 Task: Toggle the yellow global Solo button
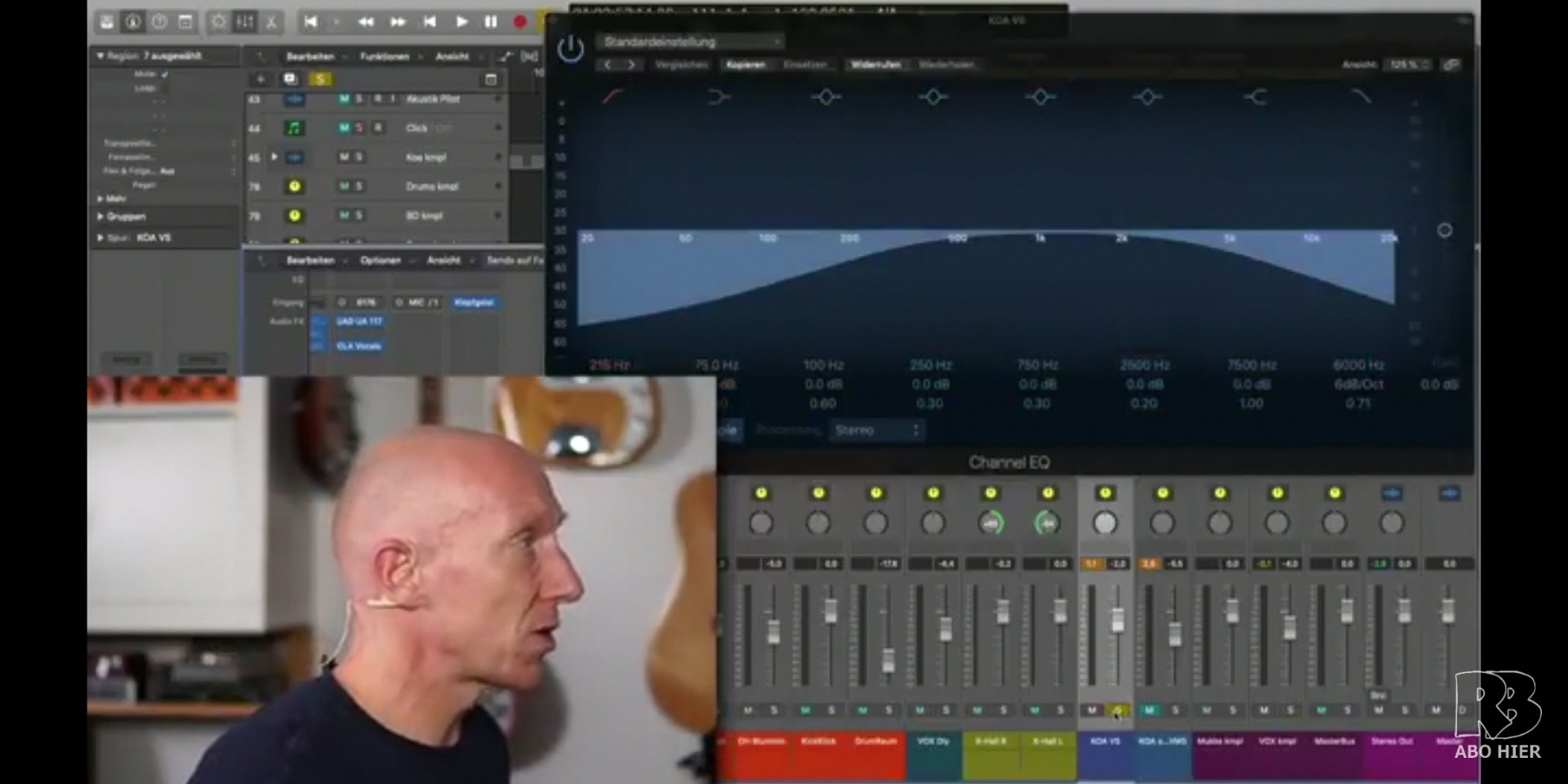tap(320, 79)
